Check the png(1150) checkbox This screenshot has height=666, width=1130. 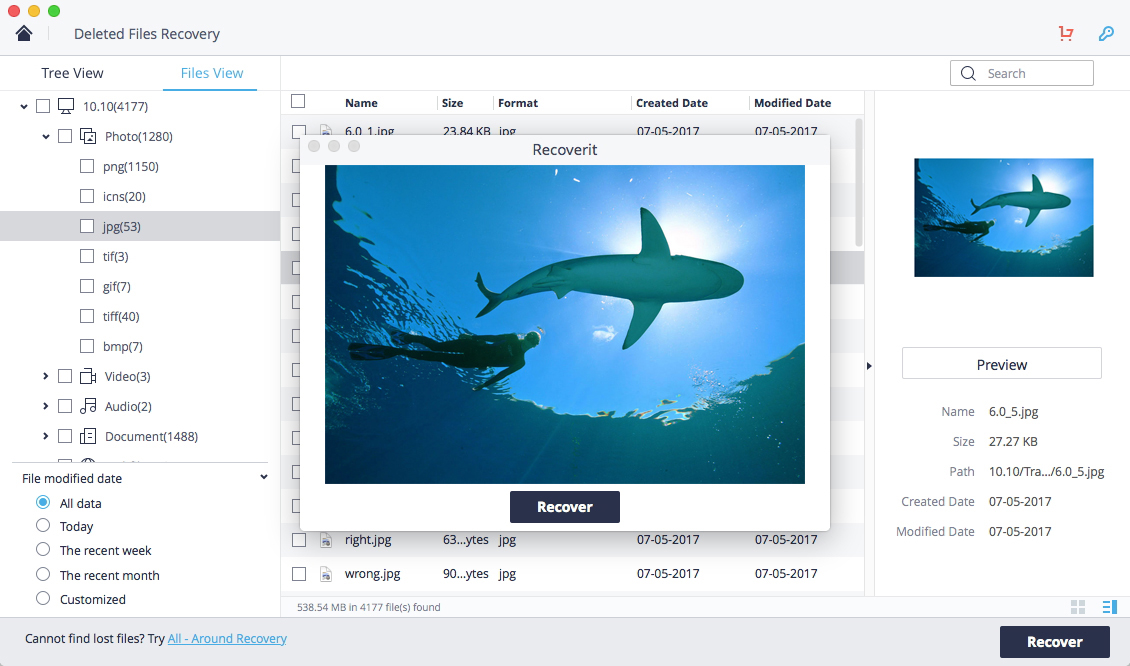pyautogui.click(x=87, y=166)
